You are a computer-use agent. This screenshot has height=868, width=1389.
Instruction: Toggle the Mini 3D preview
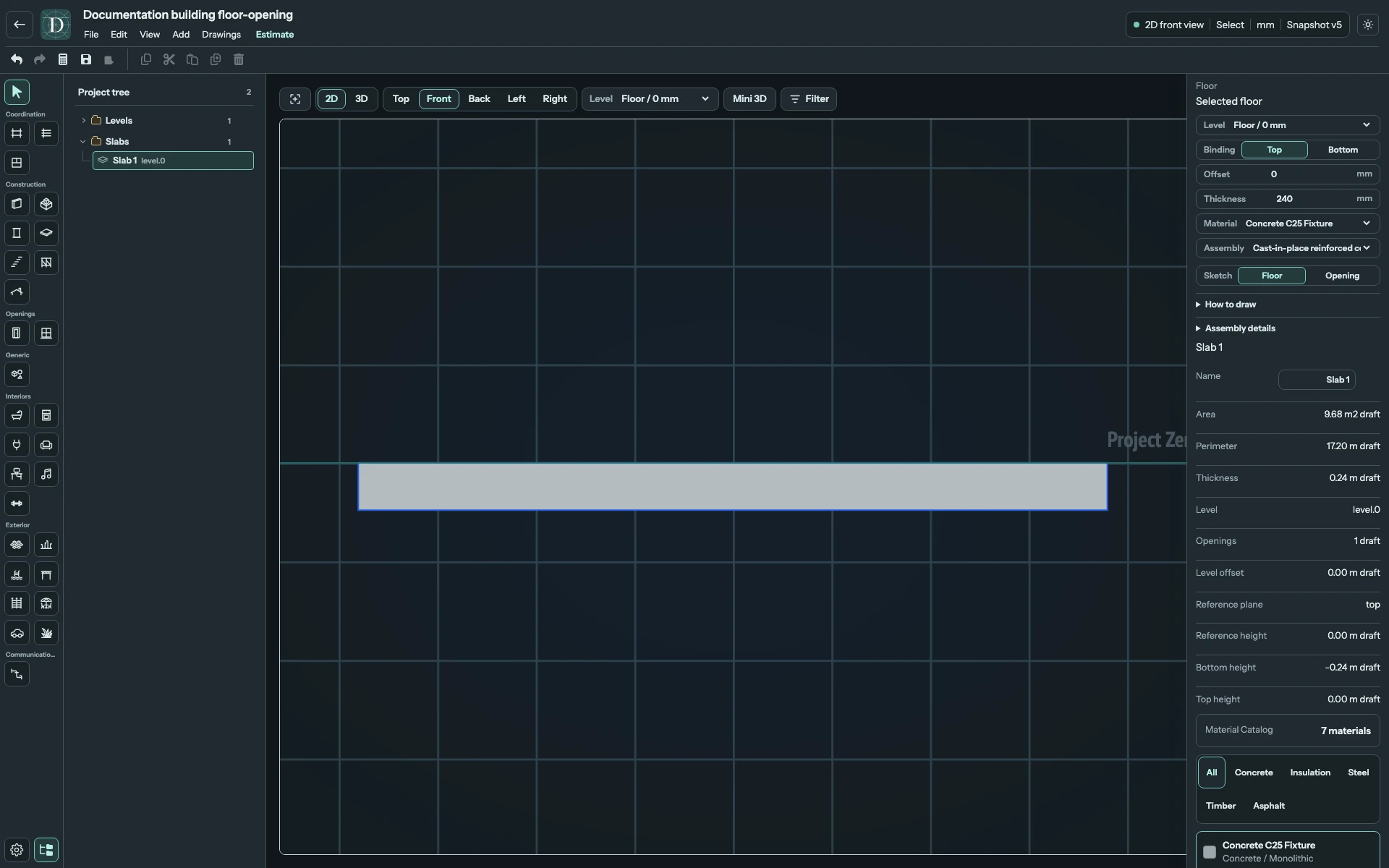tap(749, 99)
